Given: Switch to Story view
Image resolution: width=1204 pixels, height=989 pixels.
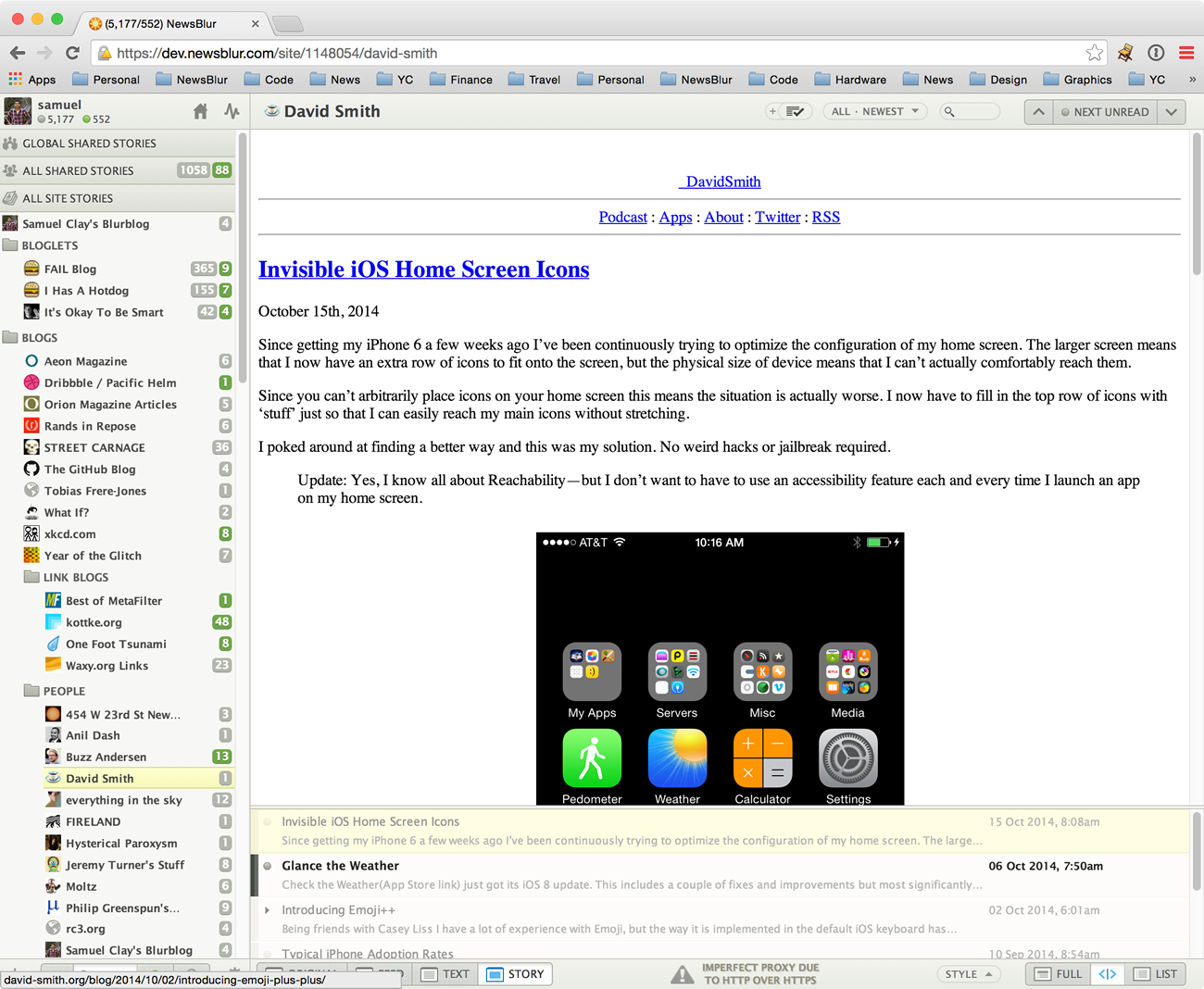Looking at the screenshot, I should (515, 974).
